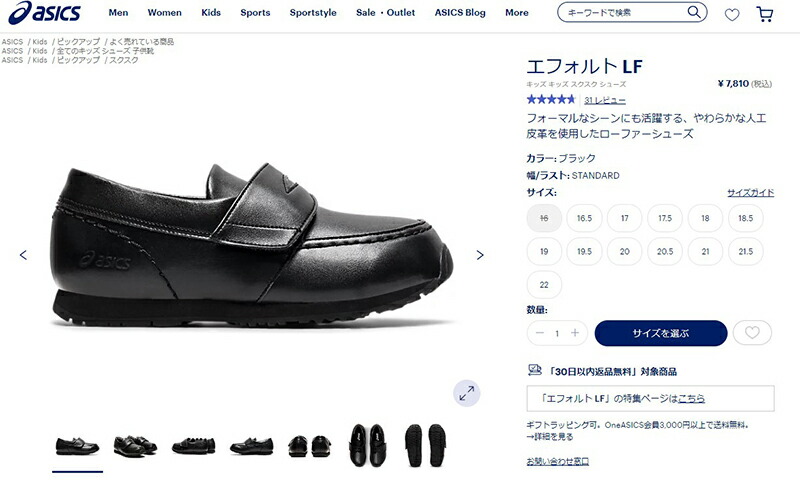Viewport: 800px width, 497px height.
Task: Select size 16.5
Action: (584, 218)
